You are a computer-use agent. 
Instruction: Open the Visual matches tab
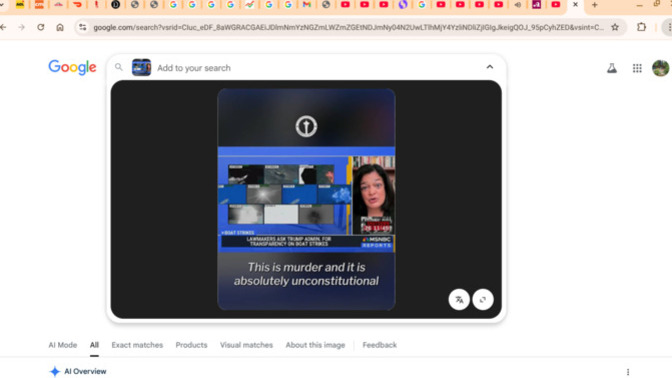[246, 345]
